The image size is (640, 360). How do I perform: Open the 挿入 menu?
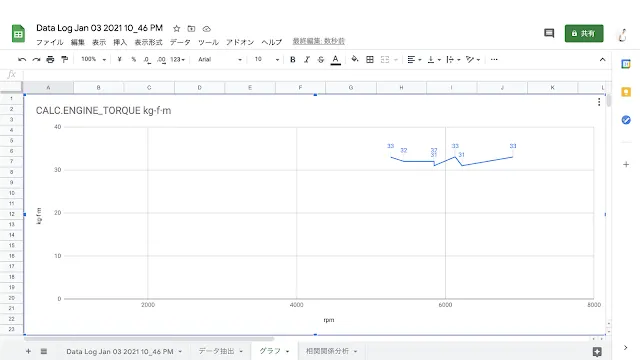120,42
